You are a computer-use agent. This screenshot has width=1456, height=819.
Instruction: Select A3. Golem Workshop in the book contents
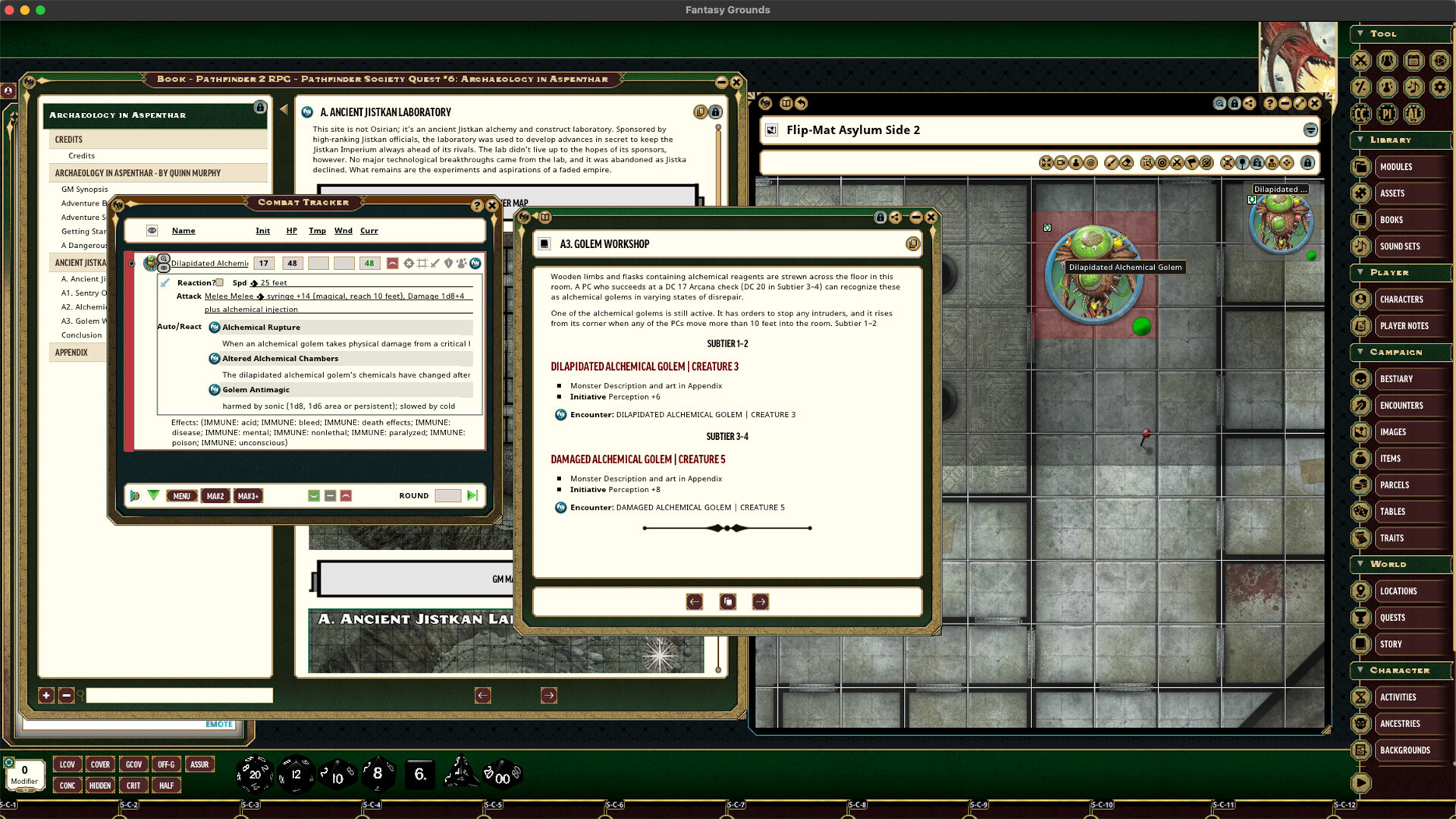click(x=83, y=321)
